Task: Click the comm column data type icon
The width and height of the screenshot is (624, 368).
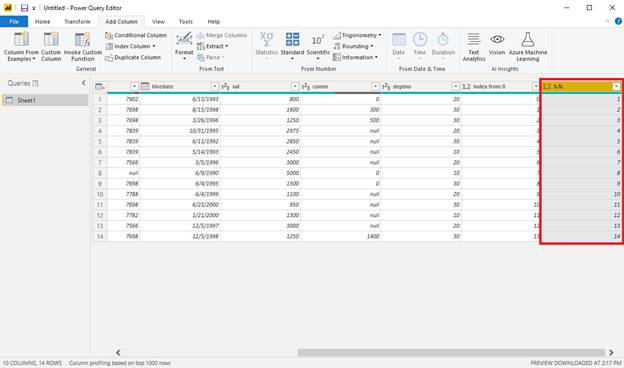Action: (306, 86)
